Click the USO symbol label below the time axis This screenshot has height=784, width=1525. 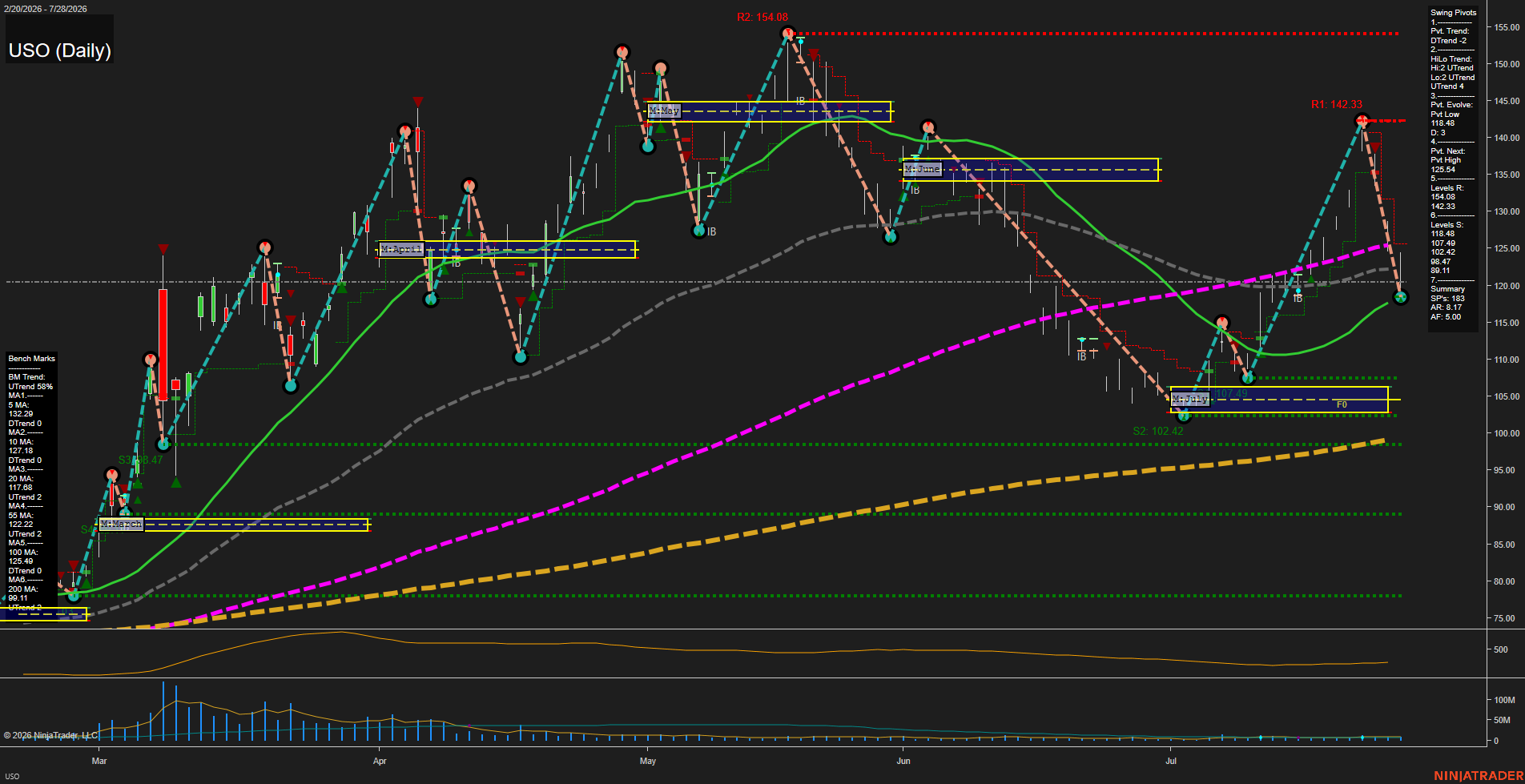coord(12,776)
